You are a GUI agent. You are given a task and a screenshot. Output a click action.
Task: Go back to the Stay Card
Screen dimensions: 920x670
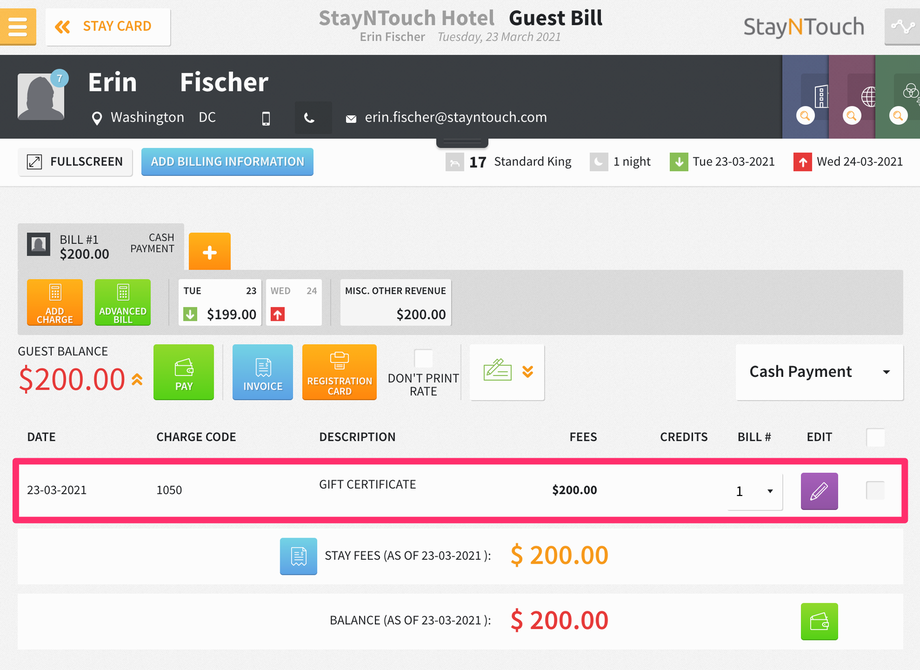pyautogui.click(x=108, y=26)
